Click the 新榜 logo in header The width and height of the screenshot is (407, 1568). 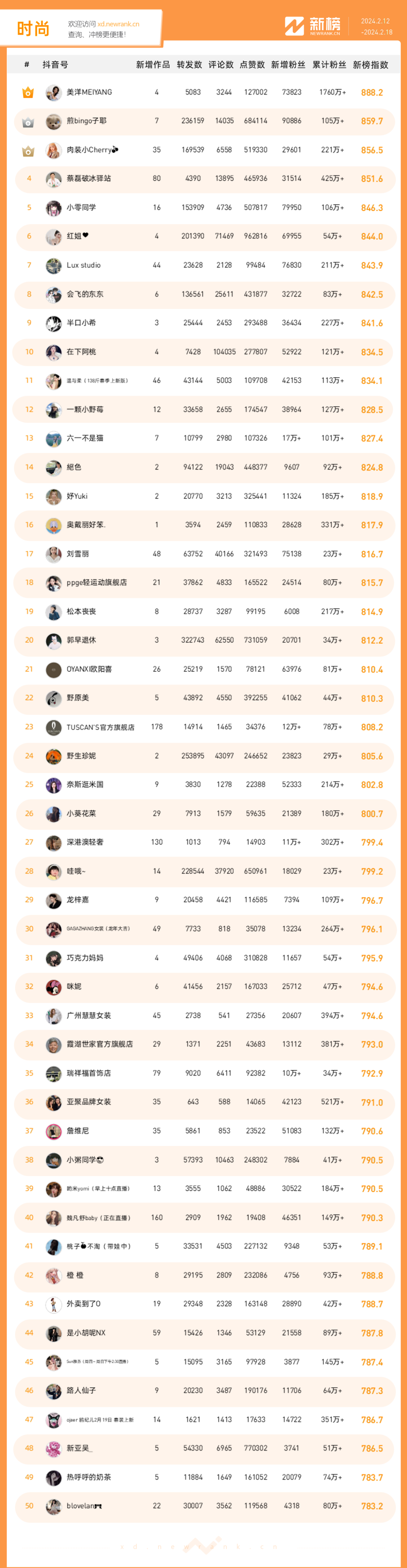(313, 26)
